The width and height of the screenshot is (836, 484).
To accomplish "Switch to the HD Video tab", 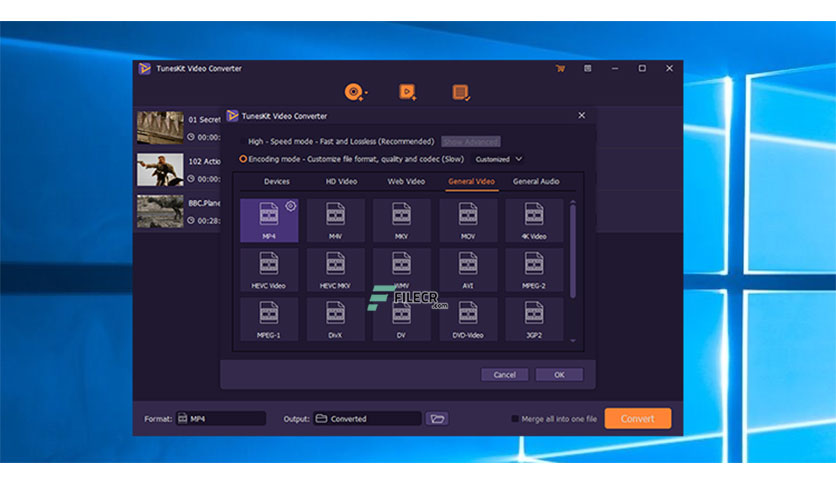I will (341, 181).
